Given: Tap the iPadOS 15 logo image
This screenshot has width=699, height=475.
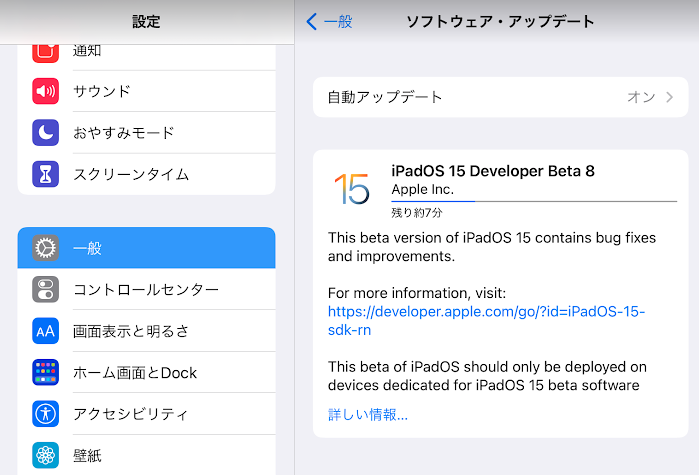Looking at the screenshot, I should pyautogui.click(x=352, y=189).
